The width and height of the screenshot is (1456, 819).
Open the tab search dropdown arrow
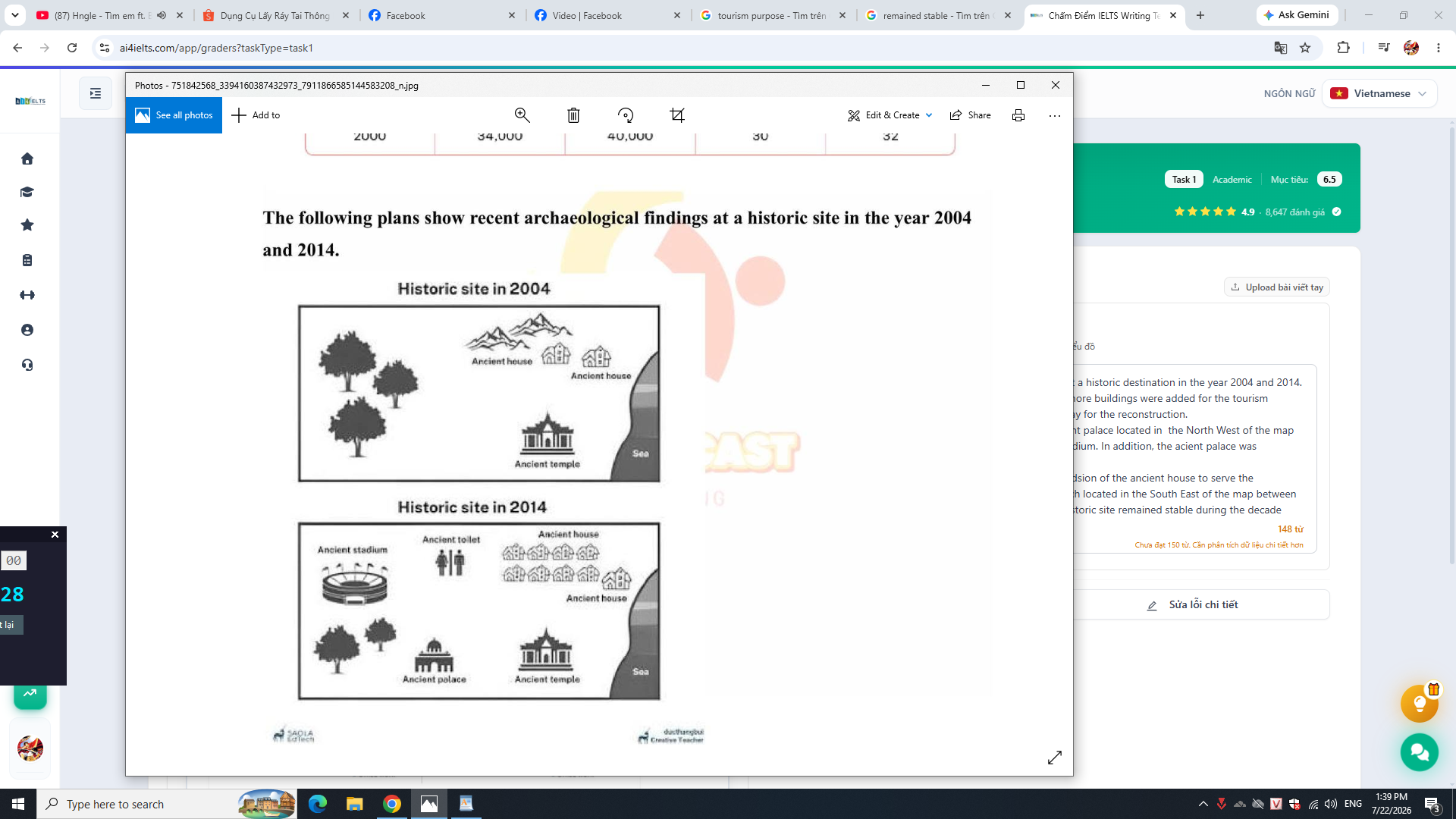pos(14,15)
